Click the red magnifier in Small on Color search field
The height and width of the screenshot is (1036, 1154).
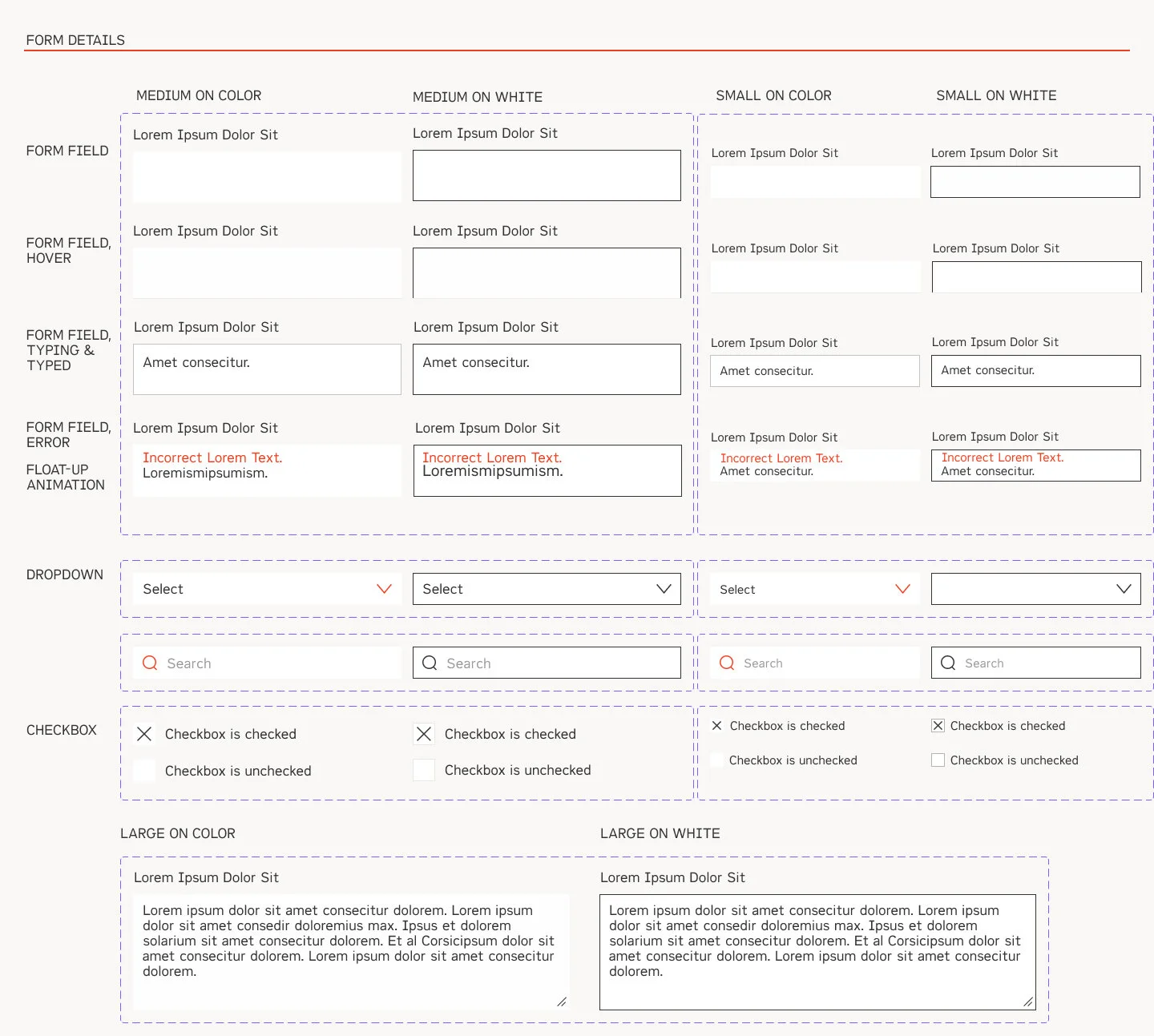click(x=726, y=663)
